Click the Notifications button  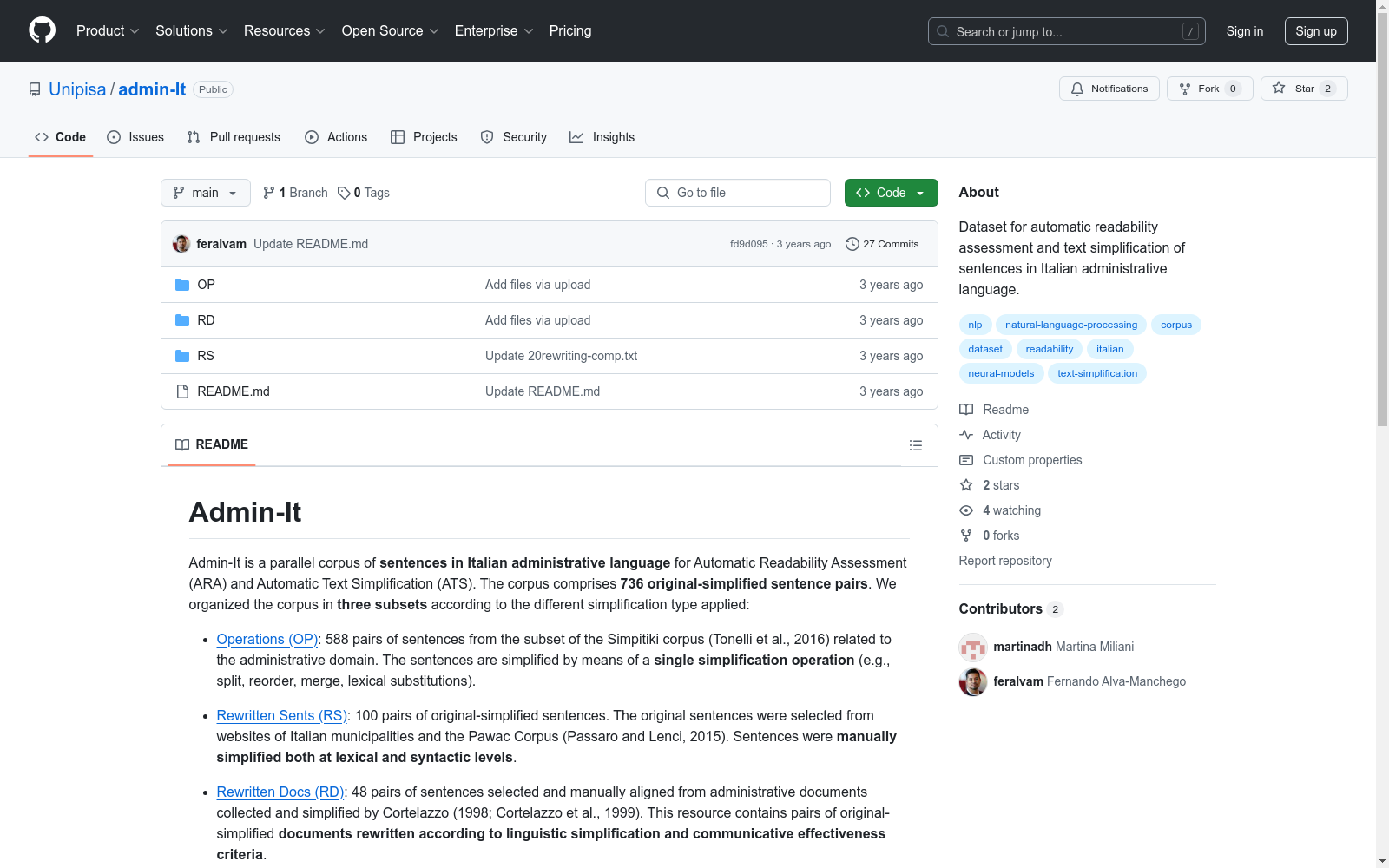coord(1109,89)
